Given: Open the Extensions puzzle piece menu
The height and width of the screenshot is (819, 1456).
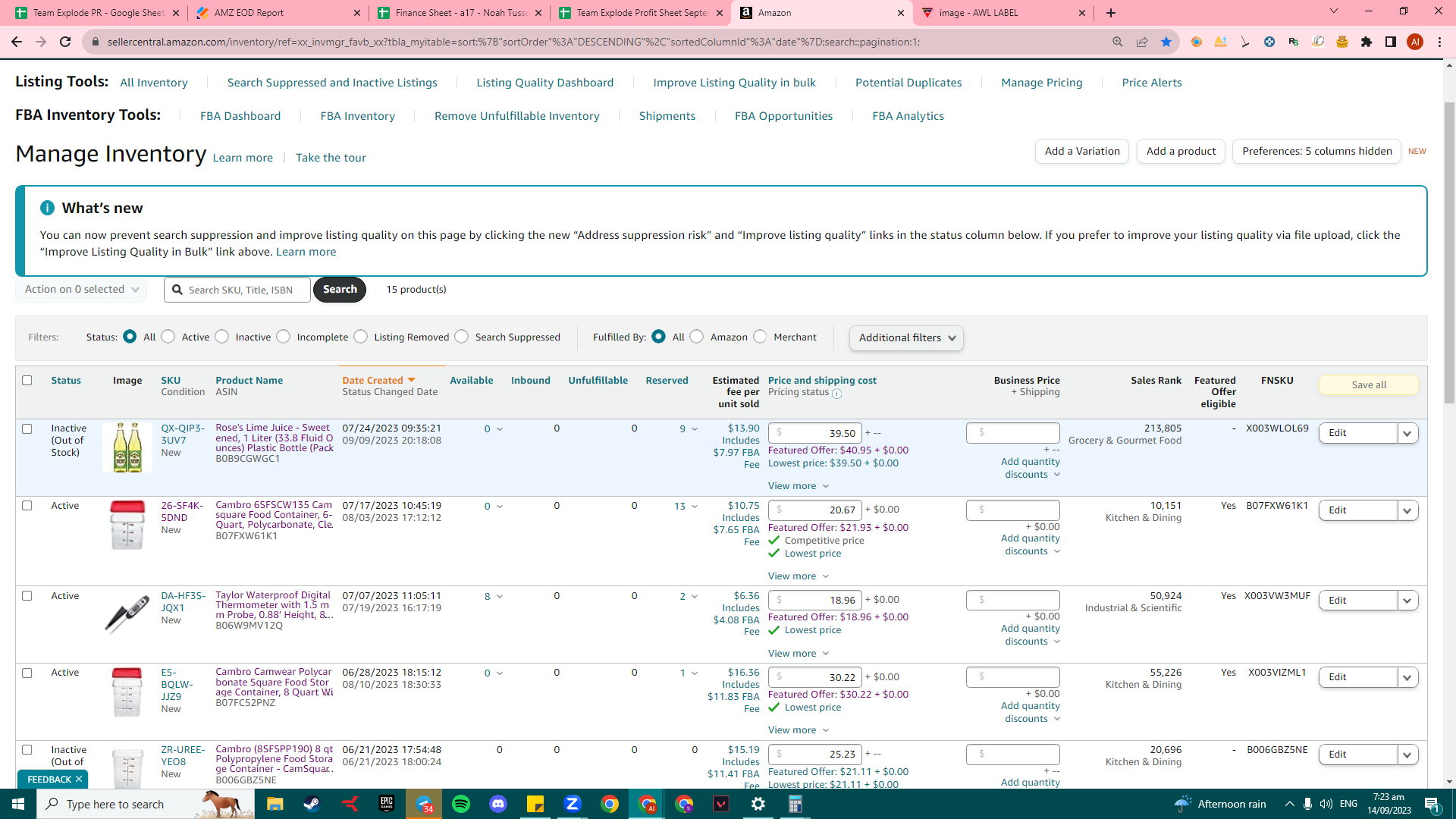Looking at the screenshot, I should click(x=1367, y=42).
